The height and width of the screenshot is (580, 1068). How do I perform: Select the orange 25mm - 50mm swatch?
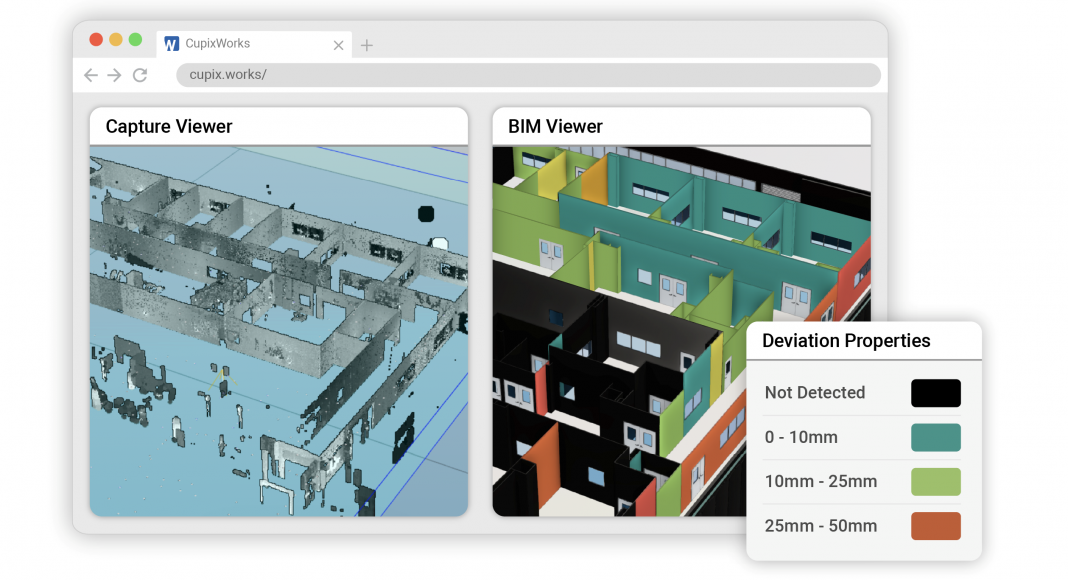pos(935,526)
